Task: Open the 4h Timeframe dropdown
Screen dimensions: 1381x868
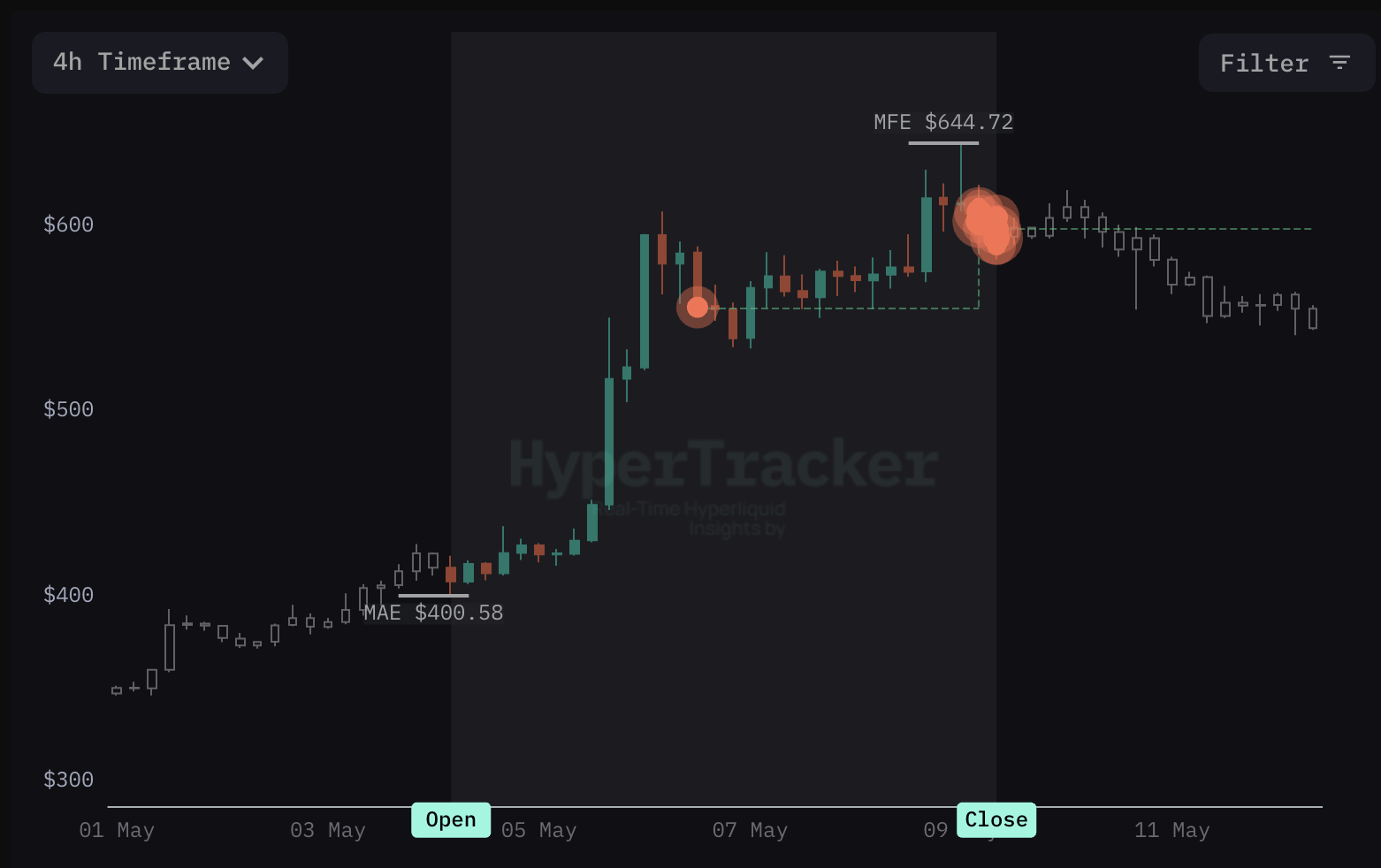Action: [160, 63]
